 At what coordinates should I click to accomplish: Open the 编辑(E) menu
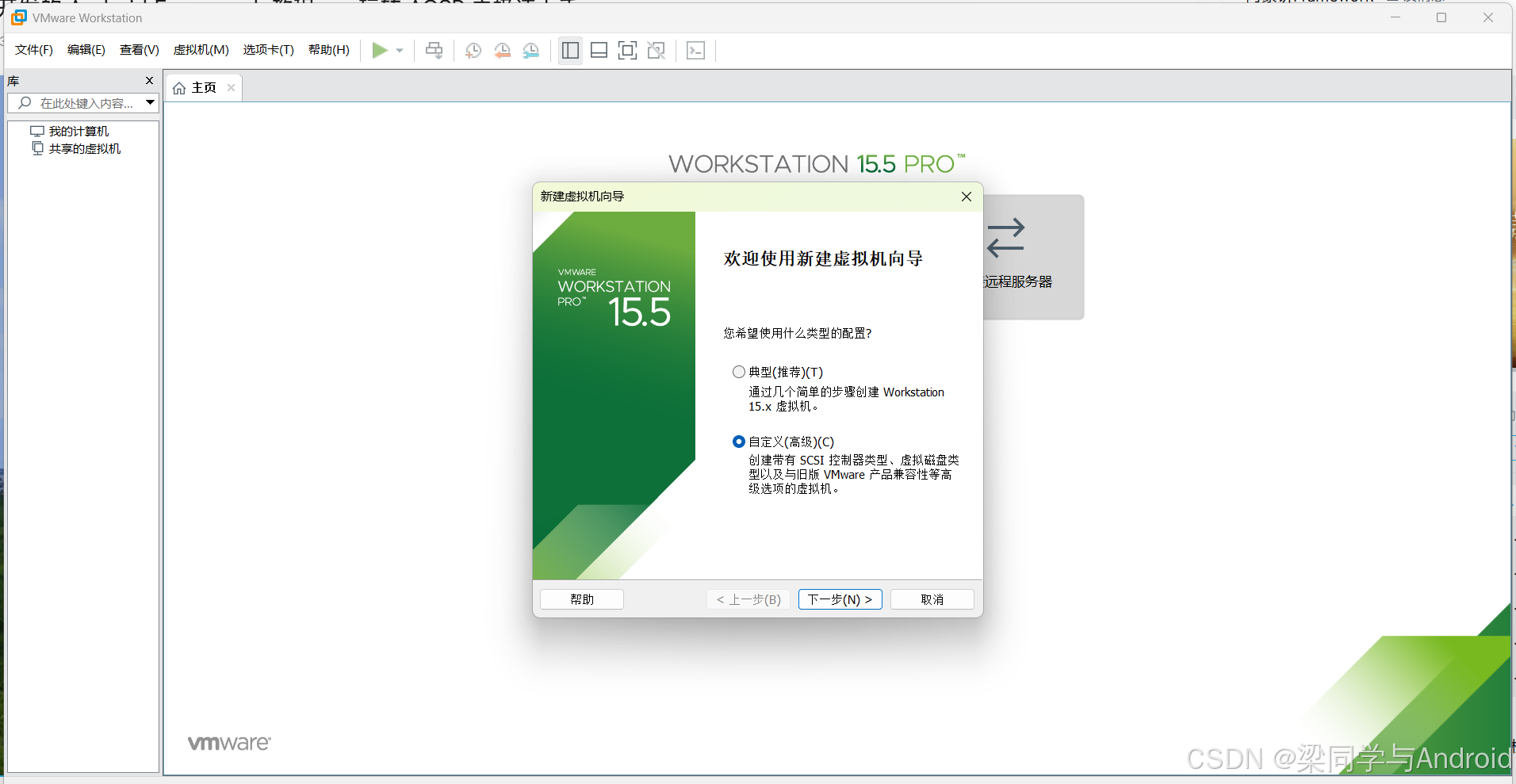pos(86,50)
